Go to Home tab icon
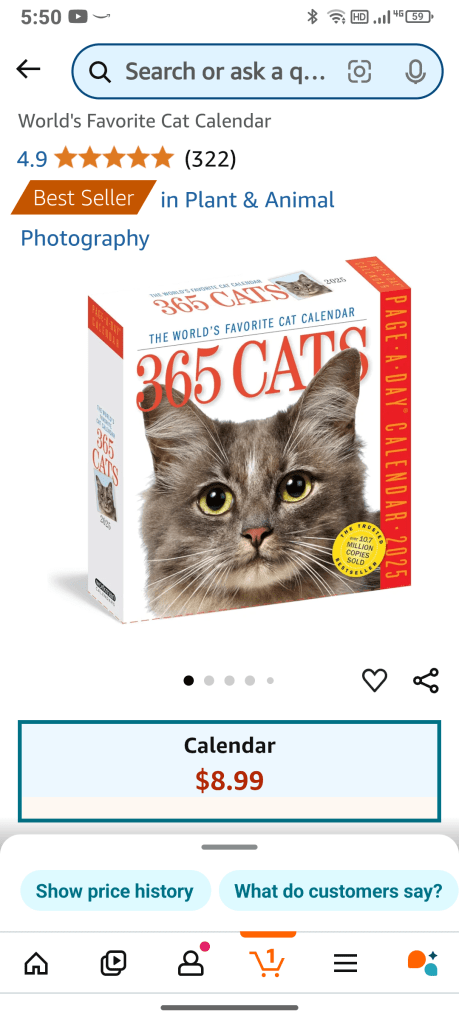Screen dimensions: 459x1023 pos(36,962)
